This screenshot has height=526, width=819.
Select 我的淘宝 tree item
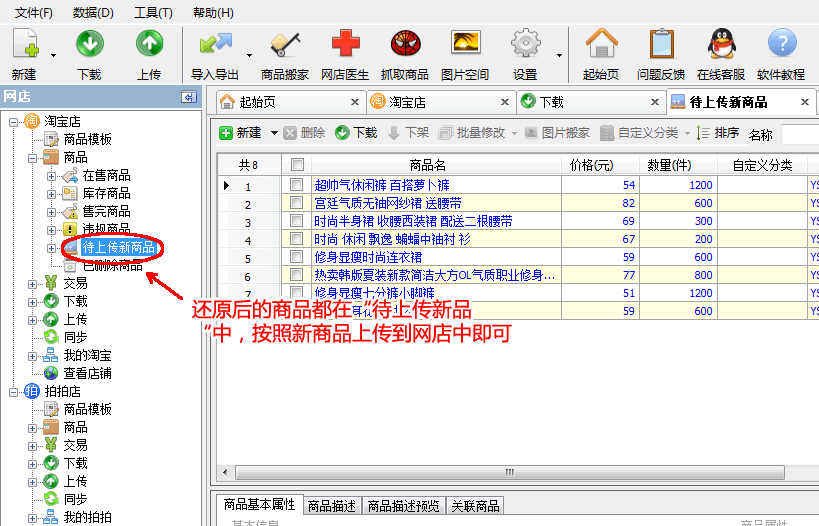tap(78, 355)
